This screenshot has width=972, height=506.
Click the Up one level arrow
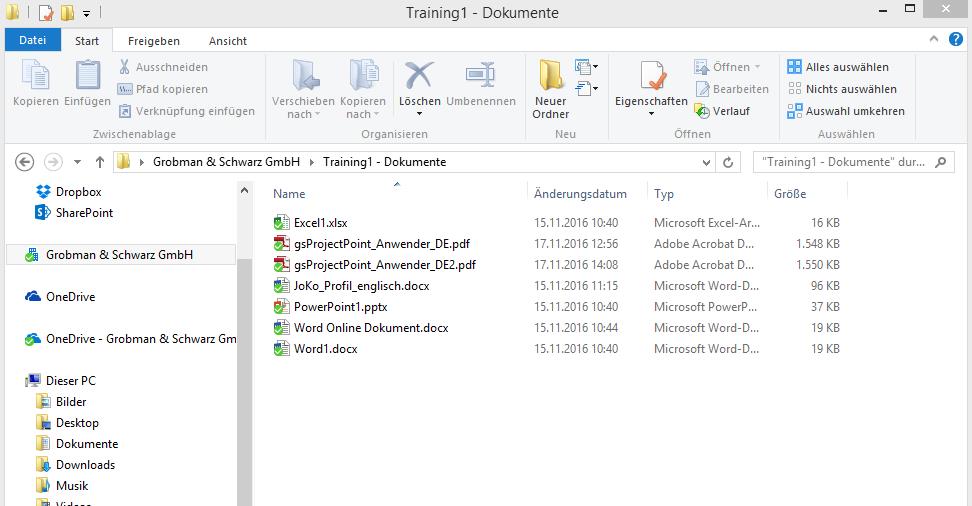pyautogui.click(x=100, y=162)
